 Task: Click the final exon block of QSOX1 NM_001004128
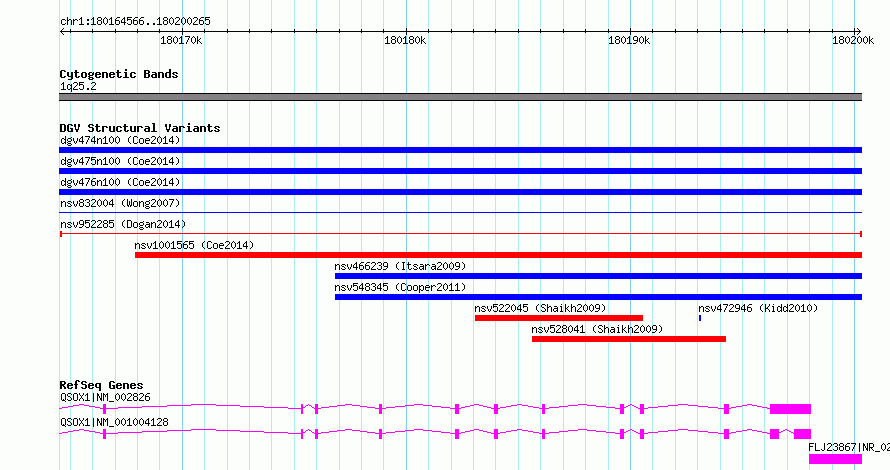pyautogui.click(x=803, y=434)
